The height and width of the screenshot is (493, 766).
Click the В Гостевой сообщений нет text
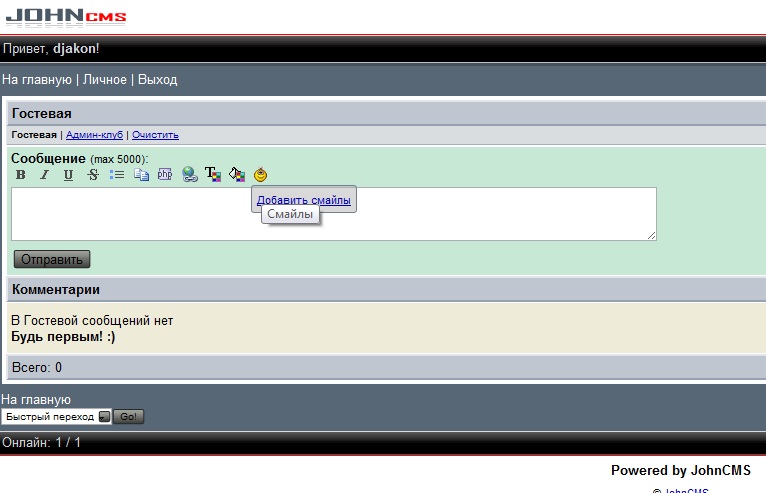point(92,321)
